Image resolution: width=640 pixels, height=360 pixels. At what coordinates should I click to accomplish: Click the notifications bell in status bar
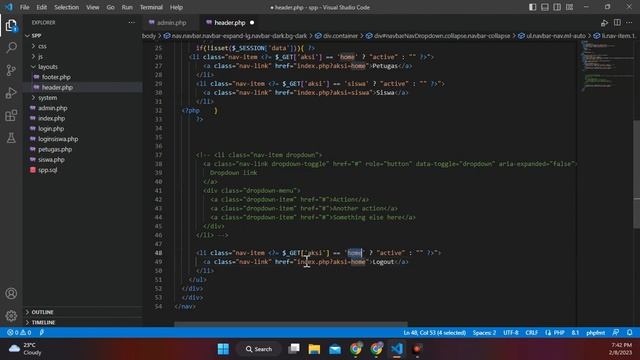pyautogui.click(x=629, y=333)
